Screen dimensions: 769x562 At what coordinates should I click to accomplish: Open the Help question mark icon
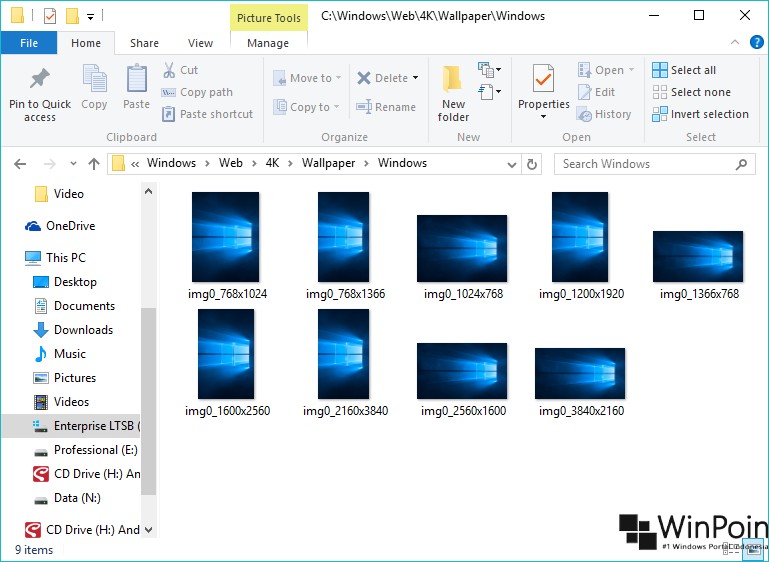tap(757, 43)
